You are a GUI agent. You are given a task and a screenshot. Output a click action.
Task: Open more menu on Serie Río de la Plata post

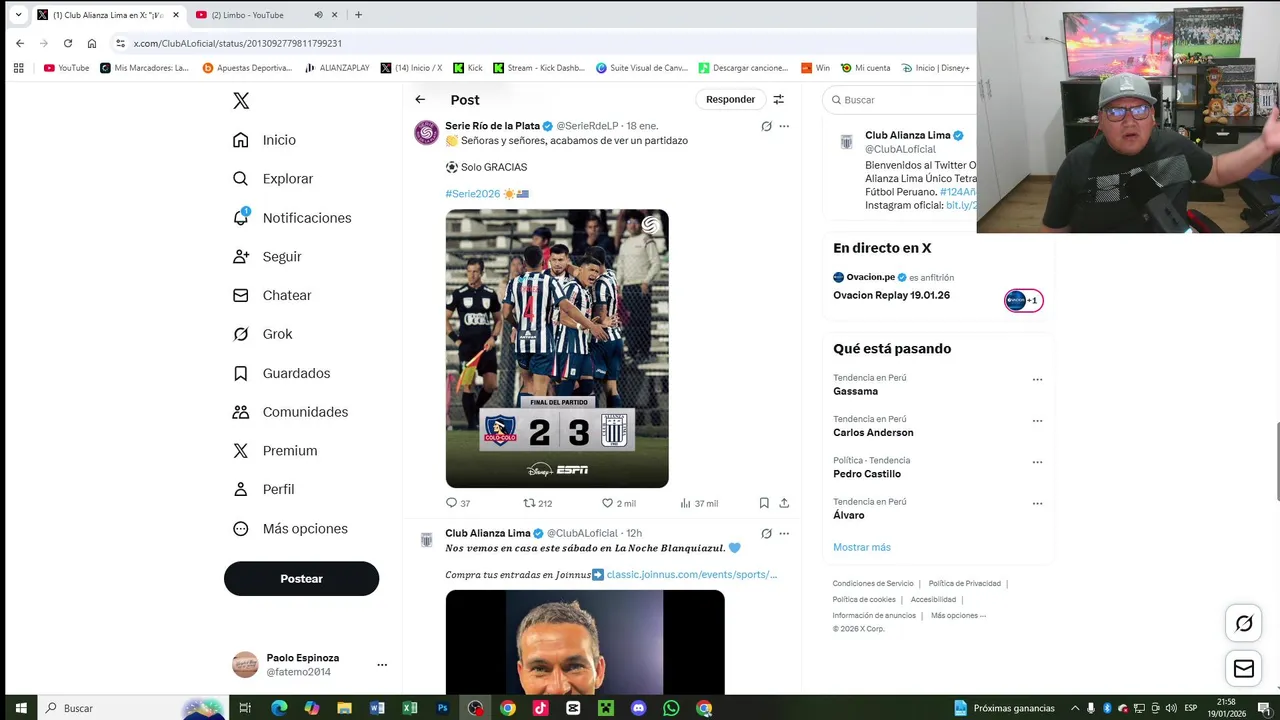[x=784, y=126]
